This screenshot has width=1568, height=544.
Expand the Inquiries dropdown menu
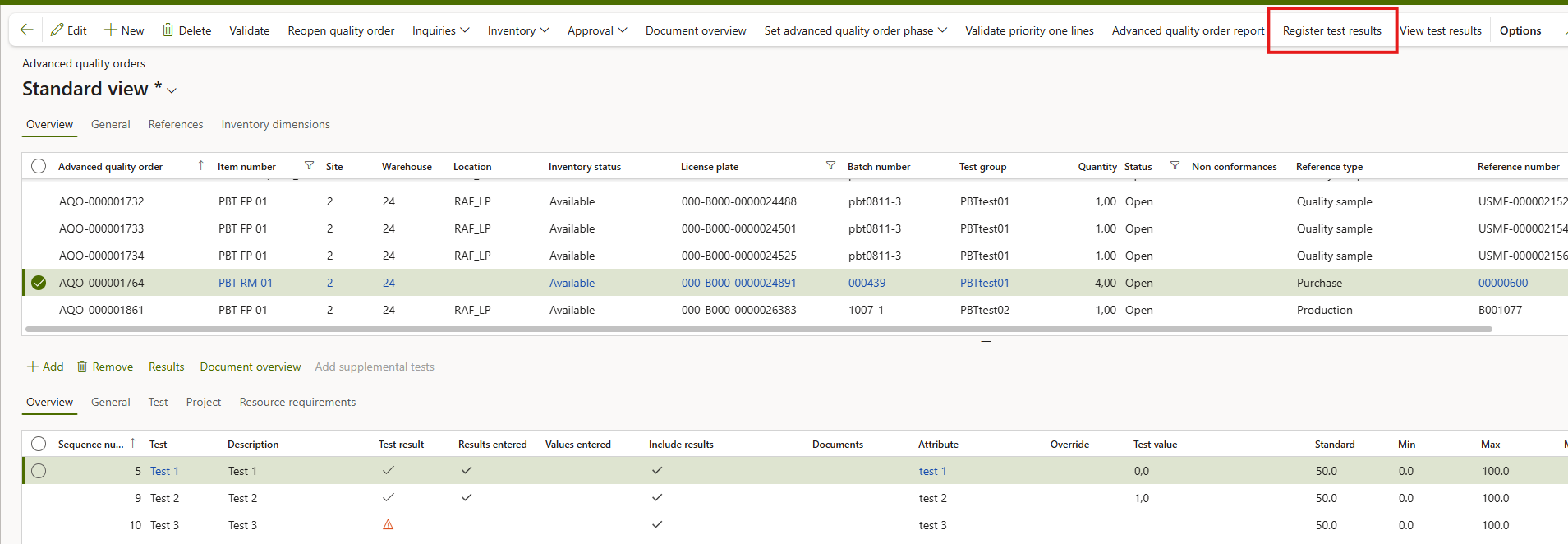click(441, 30)
